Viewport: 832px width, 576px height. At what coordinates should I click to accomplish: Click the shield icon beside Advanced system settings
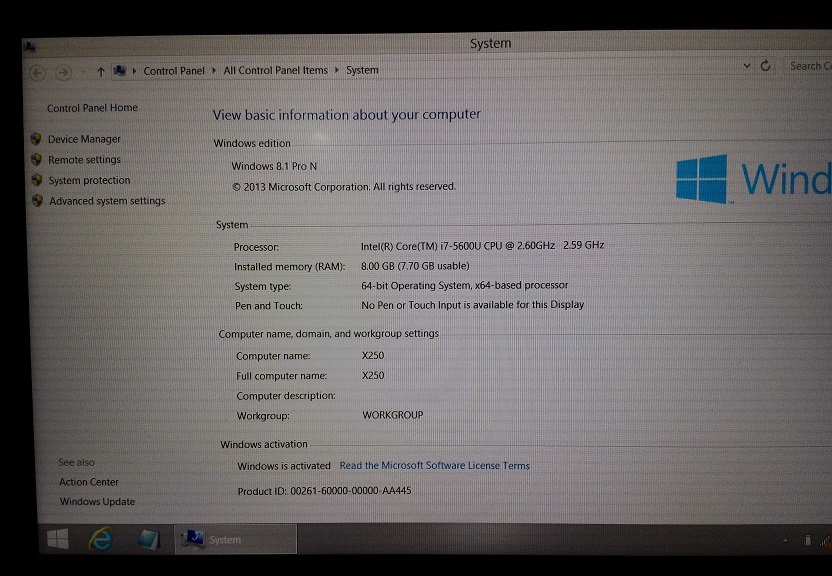tap(37, 200)
